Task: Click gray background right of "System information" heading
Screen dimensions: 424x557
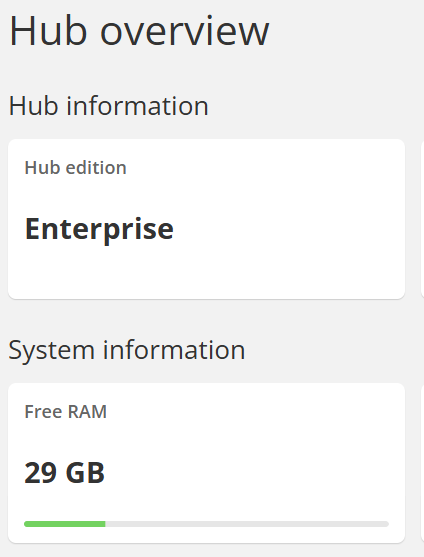Action: (x=334, y=350)
